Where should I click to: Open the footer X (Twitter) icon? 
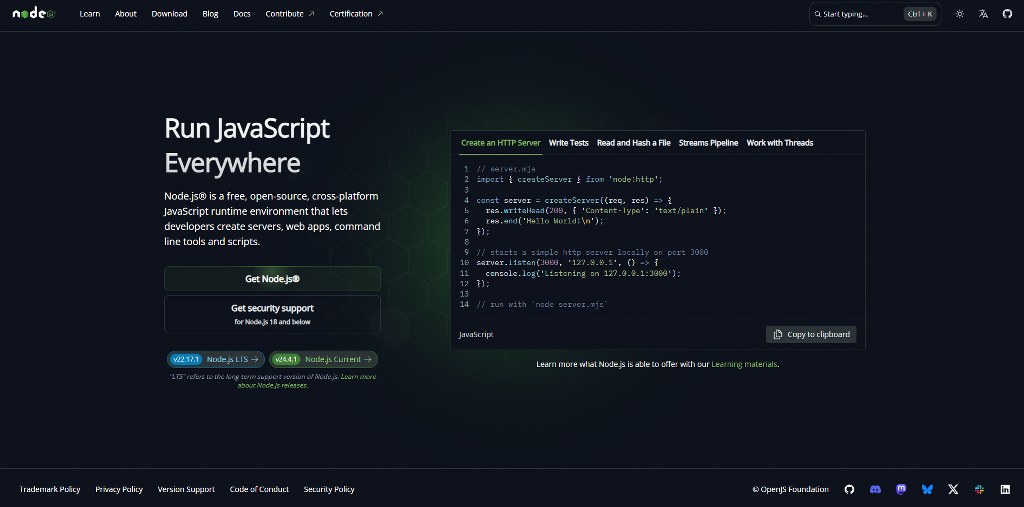click(953, 489)
